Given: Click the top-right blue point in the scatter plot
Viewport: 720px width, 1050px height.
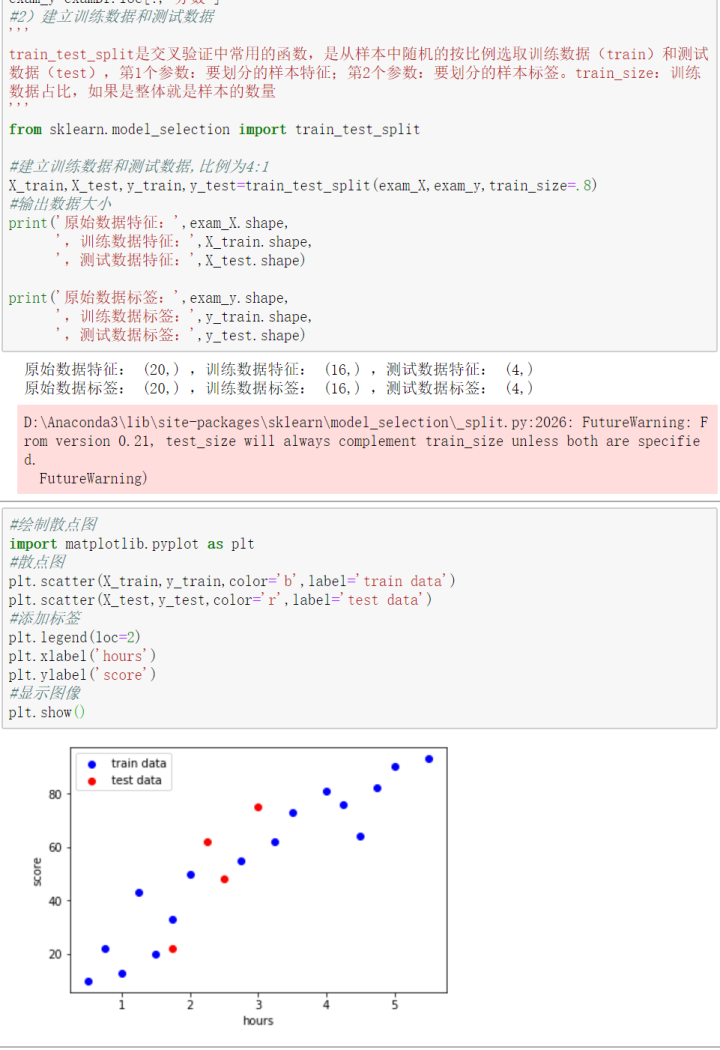Looking at the screenshot, I should [429, 759].
